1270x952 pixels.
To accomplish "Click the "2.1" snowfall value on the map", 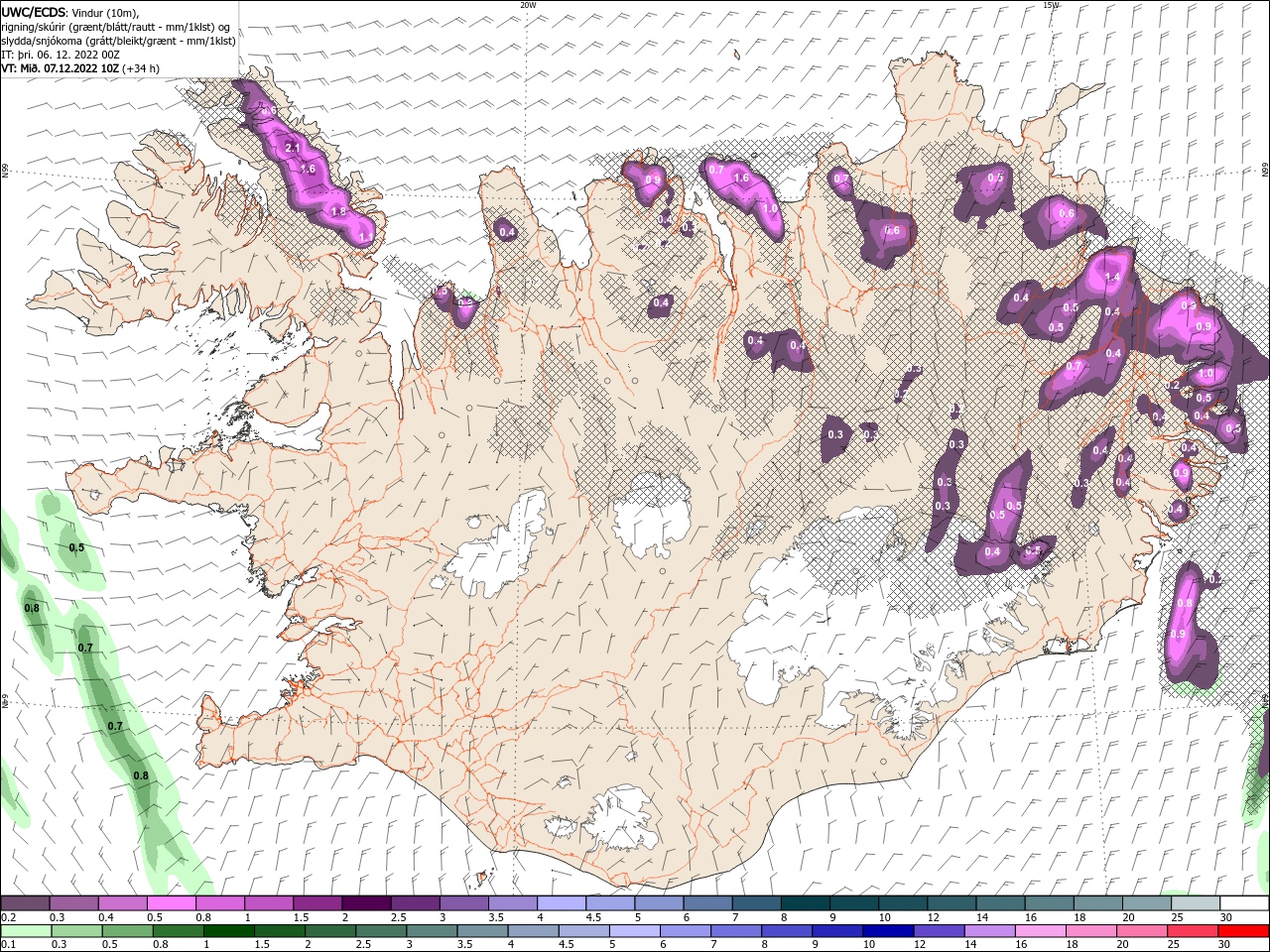I will pos(292,148).
